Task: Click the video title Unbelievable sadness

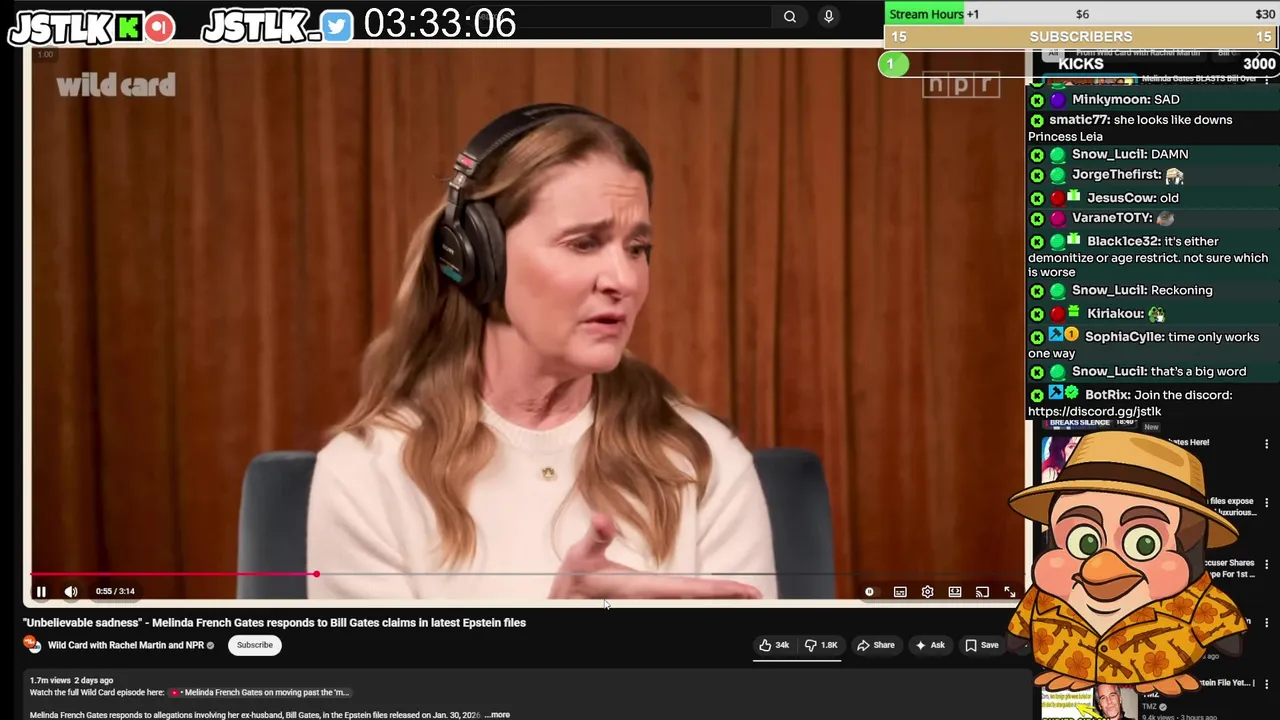Action: click(274, 622)
